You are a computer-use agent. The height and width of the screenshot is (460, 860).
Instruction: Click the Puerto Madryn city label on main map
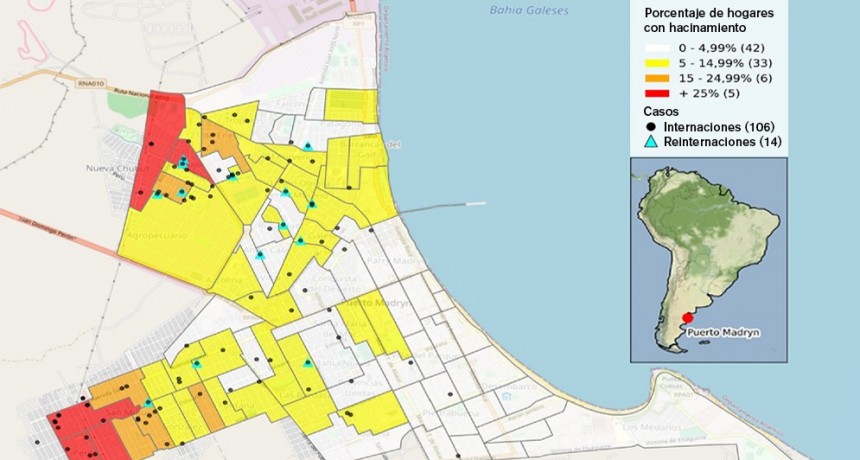coord(376,303)
